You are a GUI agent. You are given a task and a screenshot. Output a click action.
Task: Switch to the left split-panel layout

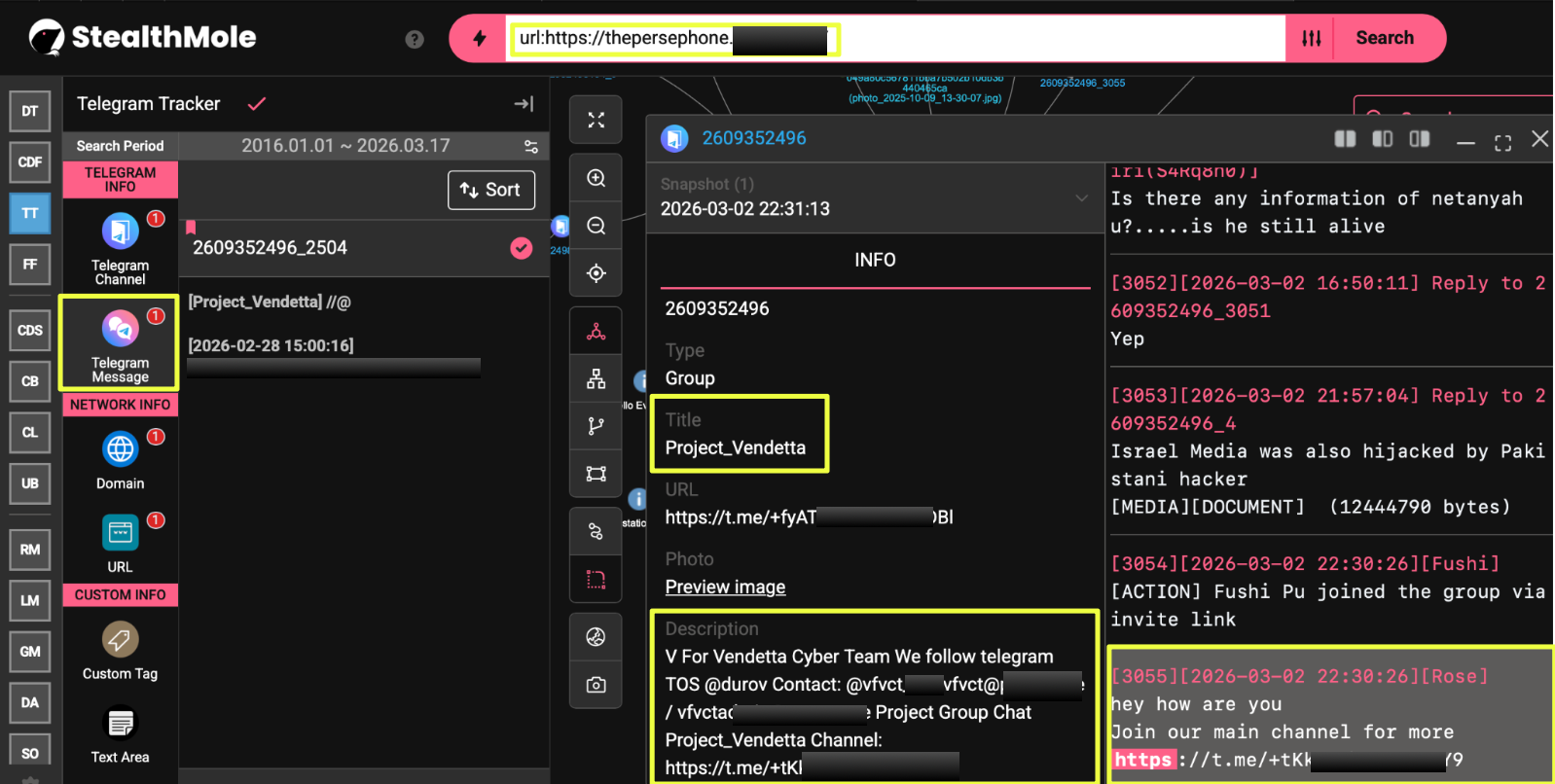pos(1345,139)
